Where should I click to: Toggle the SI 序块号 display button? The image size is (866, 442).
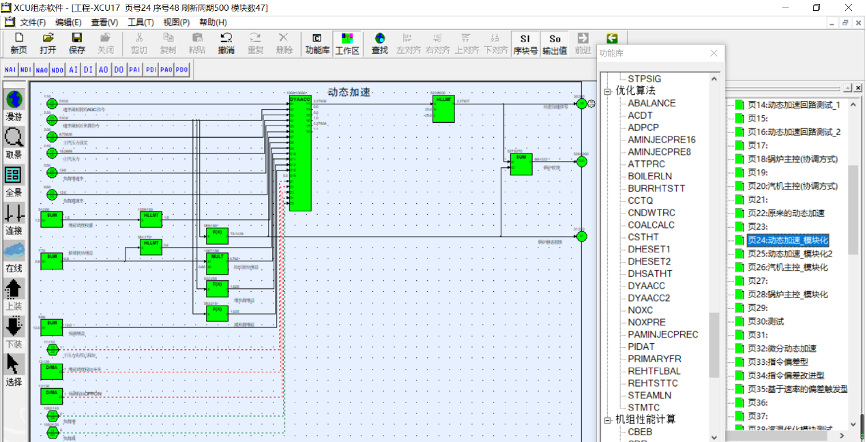pos(526,42)
